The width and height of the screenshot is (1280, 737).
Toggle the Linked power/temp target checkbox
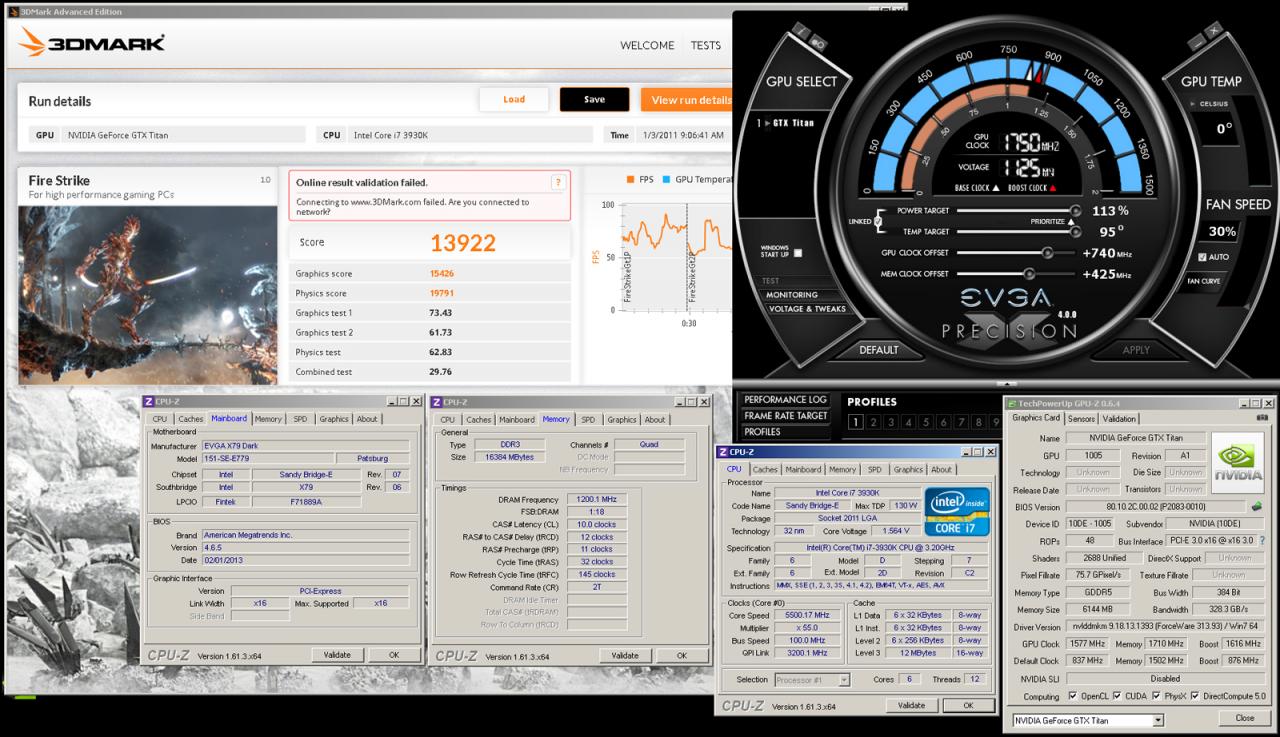(x=879, y=221)
